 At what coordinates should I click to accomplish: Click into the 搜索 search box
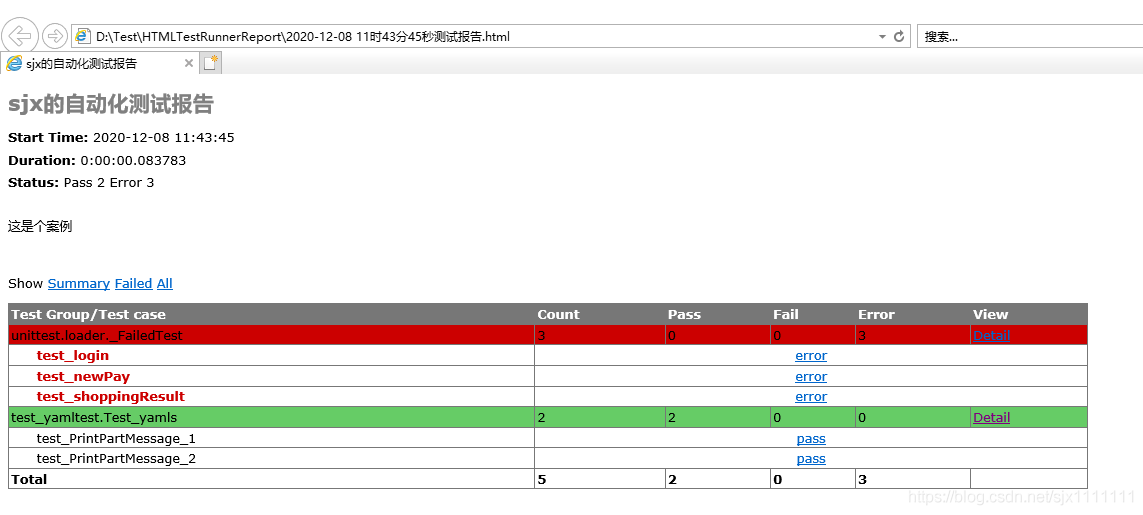1029,36
